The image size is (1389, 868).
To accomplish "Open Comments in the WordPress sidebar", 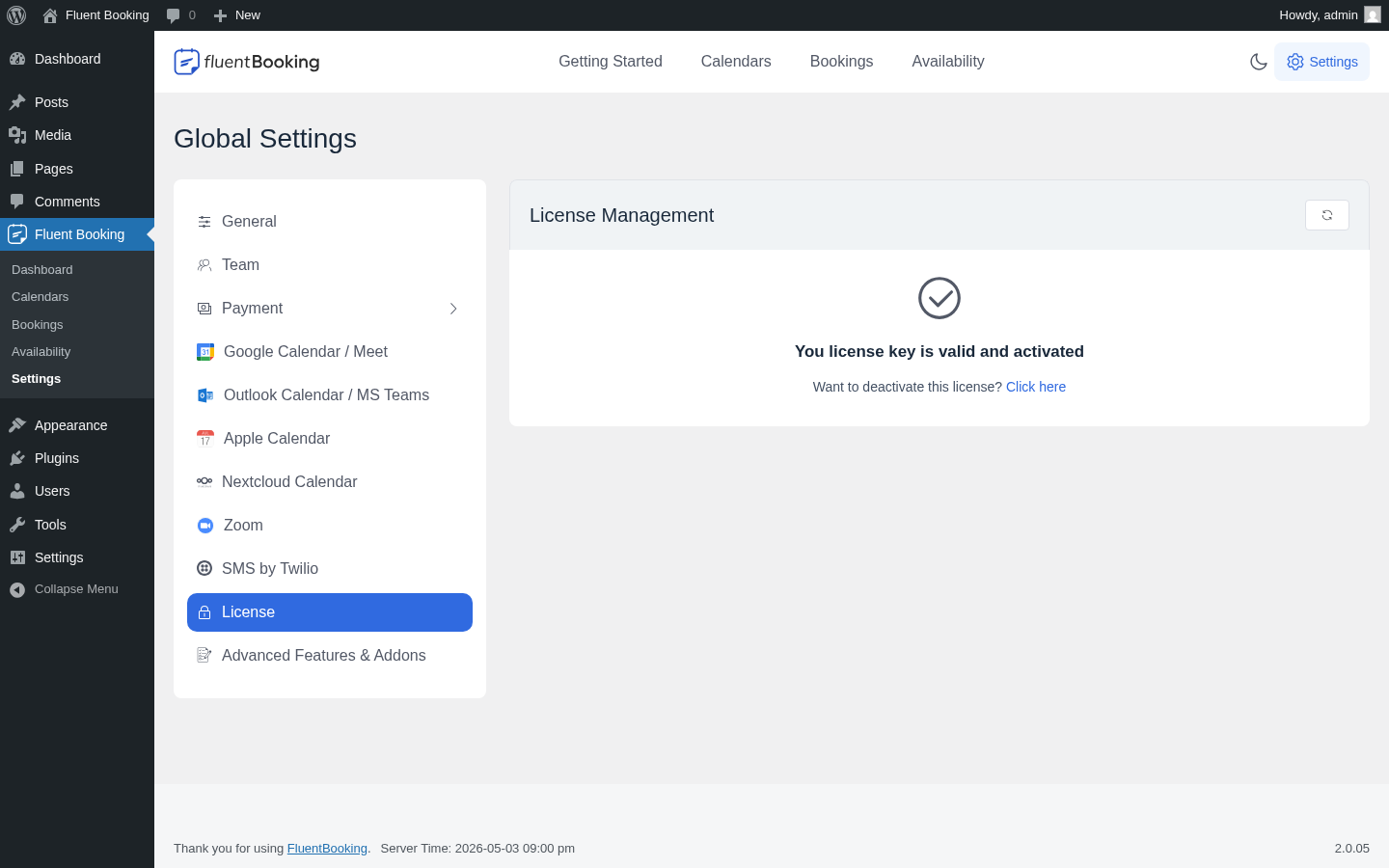I will point(77,202).
